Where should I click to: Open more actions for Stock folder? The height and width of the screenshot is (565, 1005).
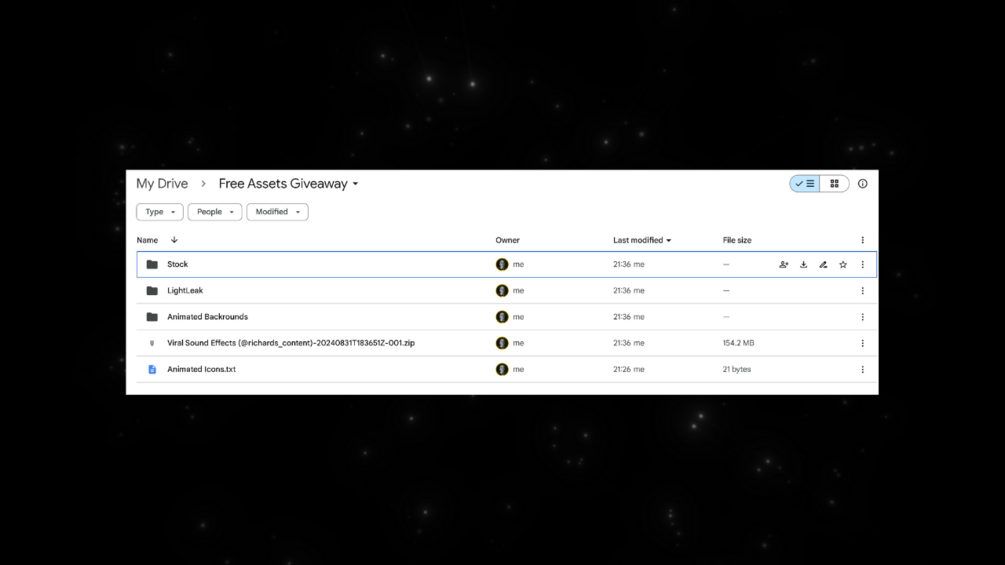863,265
